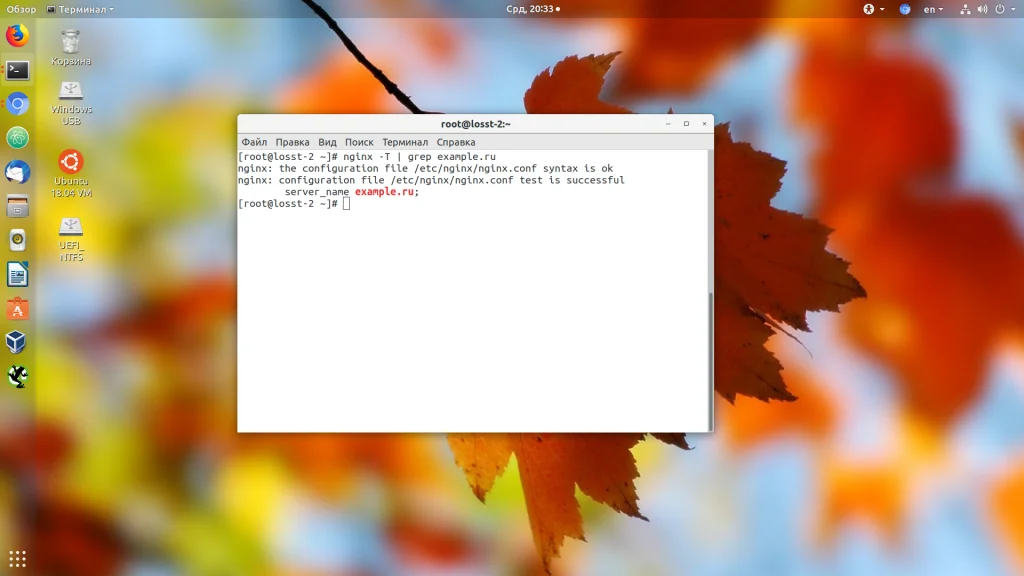1024x576 pixels.
Task: Open the Files manager dock icon
Action: [x=18, y=206]
